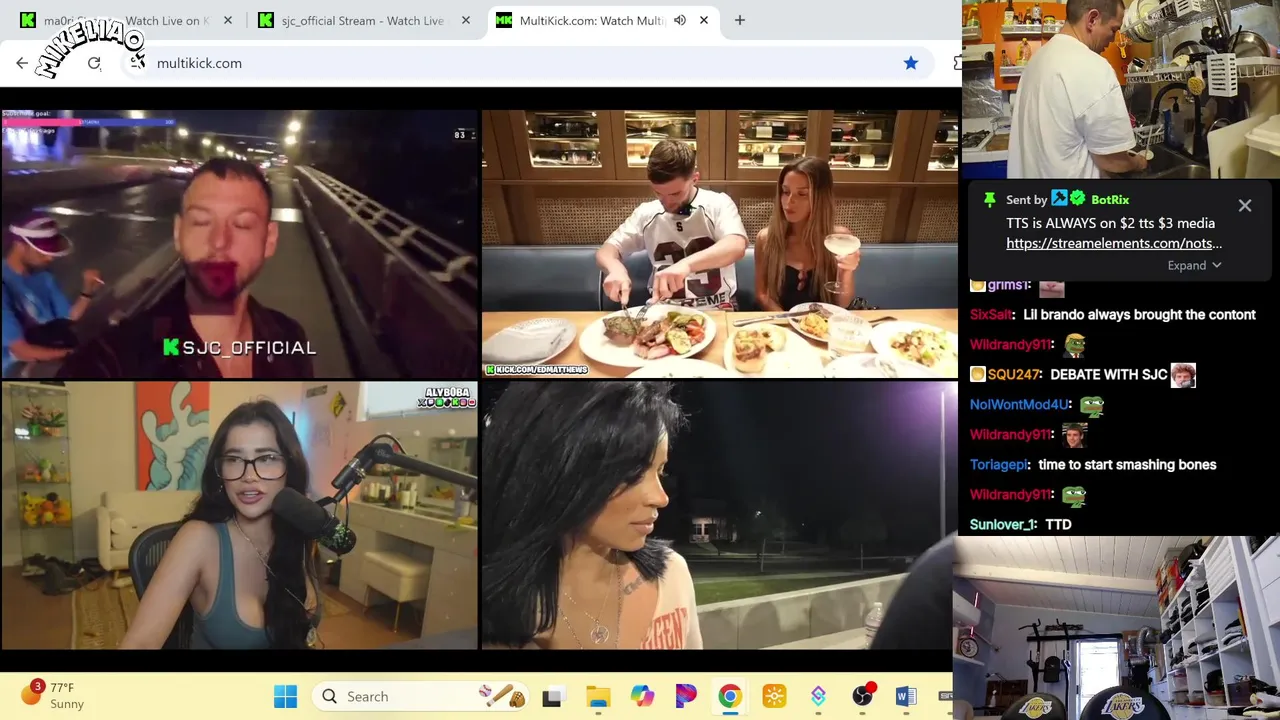Open Task View from the taskbar

(x=552, y=696)
